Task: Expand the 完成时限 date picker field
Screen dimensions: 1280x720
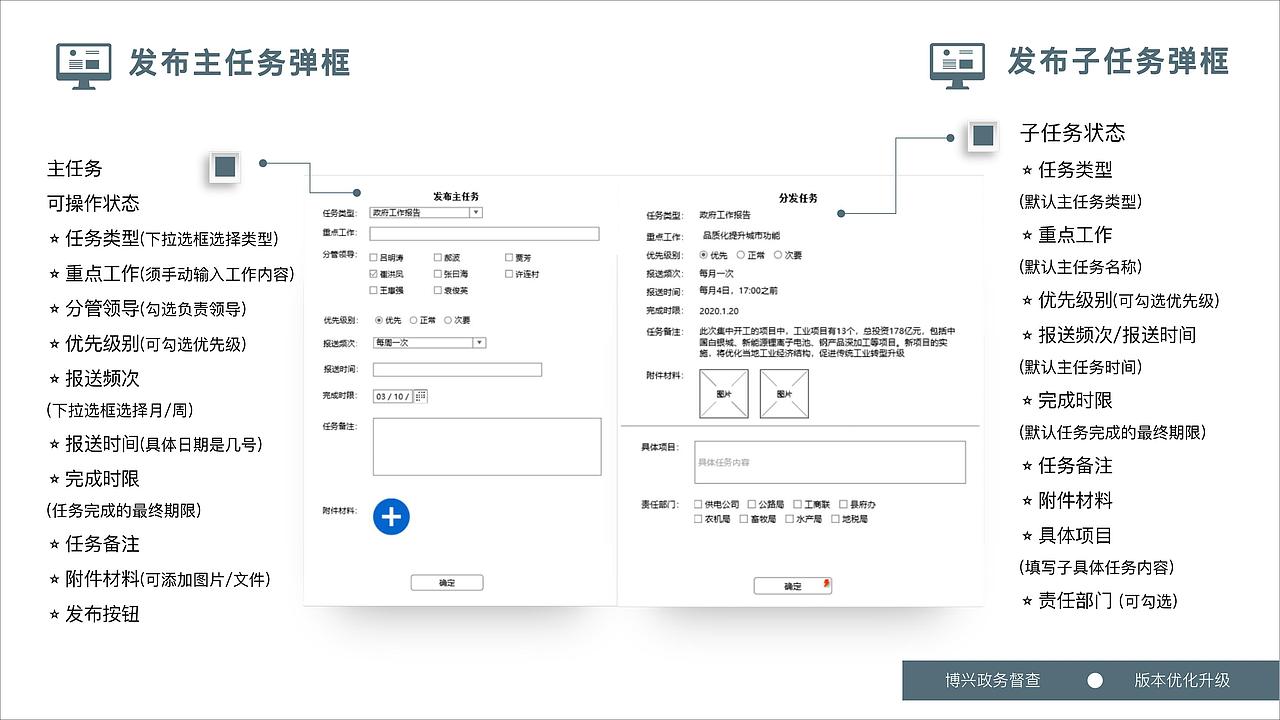Action: [x=396, y=395]
